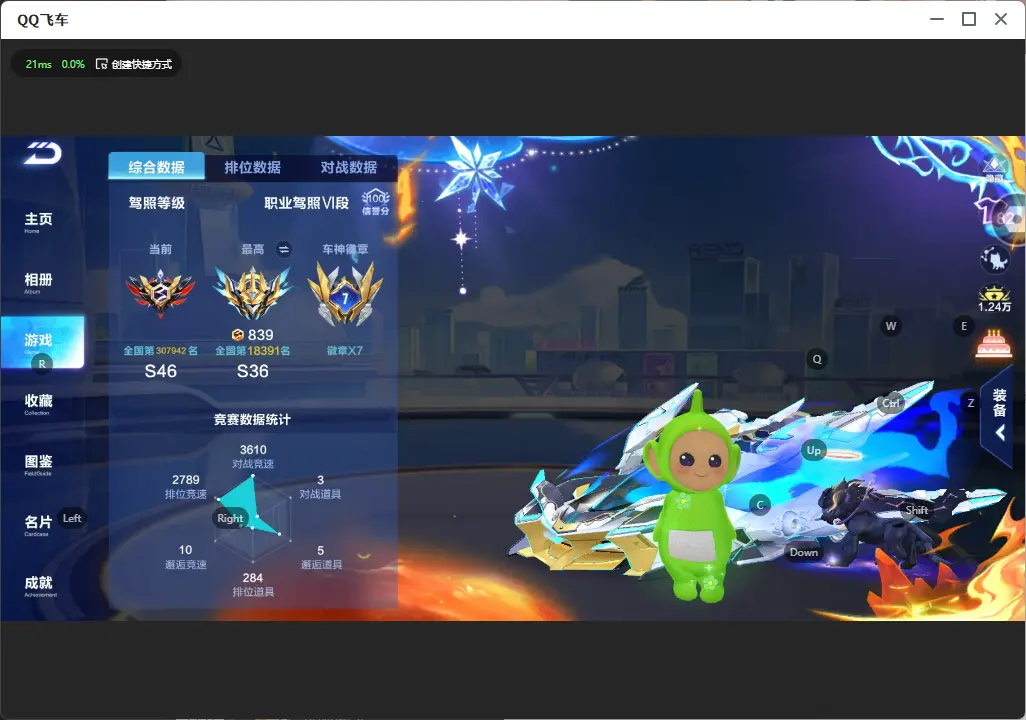Click the 职业驾照VI段 license level text
1026x720 pixels.
pos(306,203)
